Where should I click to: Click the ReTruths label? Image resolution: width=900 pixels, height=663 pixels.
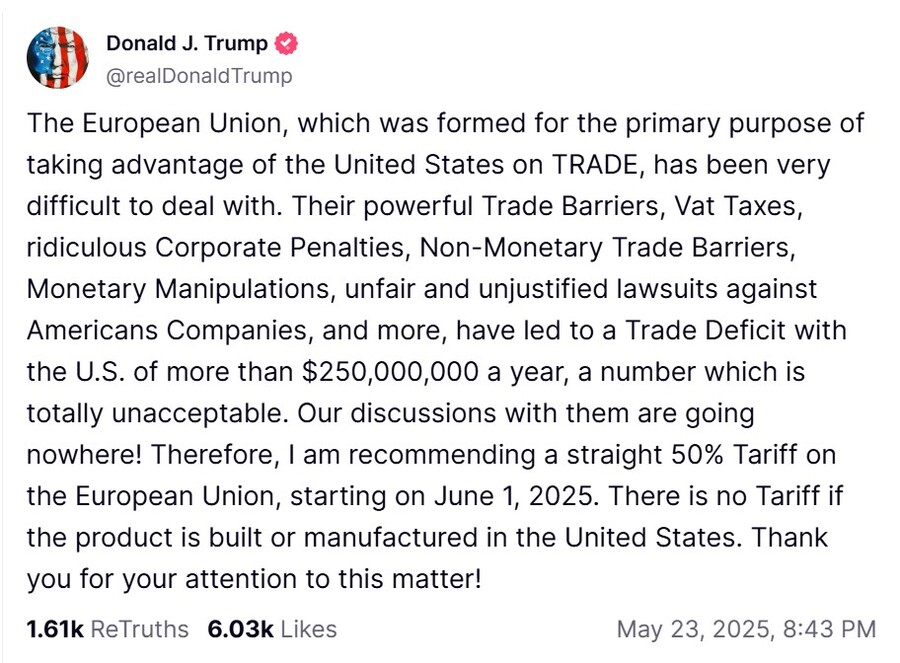pos(139,630)
